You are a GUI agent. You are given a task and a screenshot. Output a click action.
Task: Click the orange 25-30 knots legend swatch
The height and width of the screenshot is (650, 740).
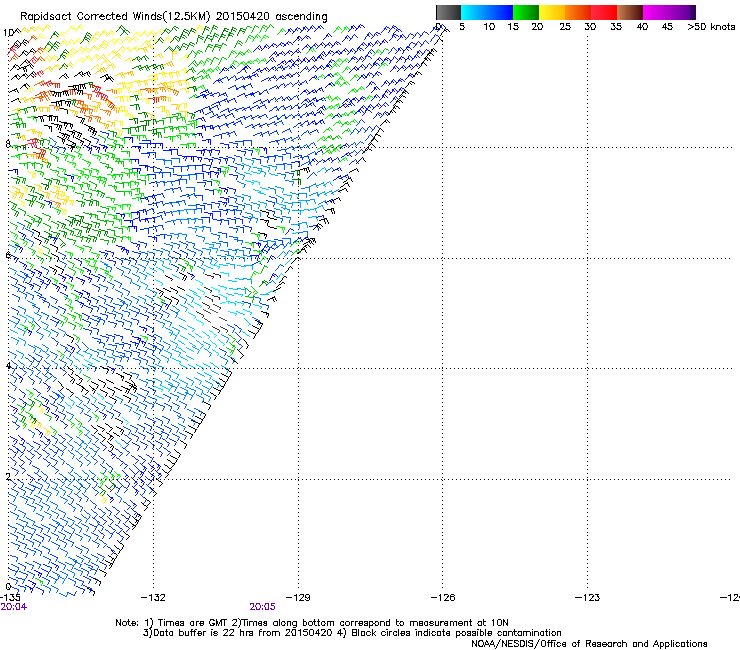click(578, 12)
